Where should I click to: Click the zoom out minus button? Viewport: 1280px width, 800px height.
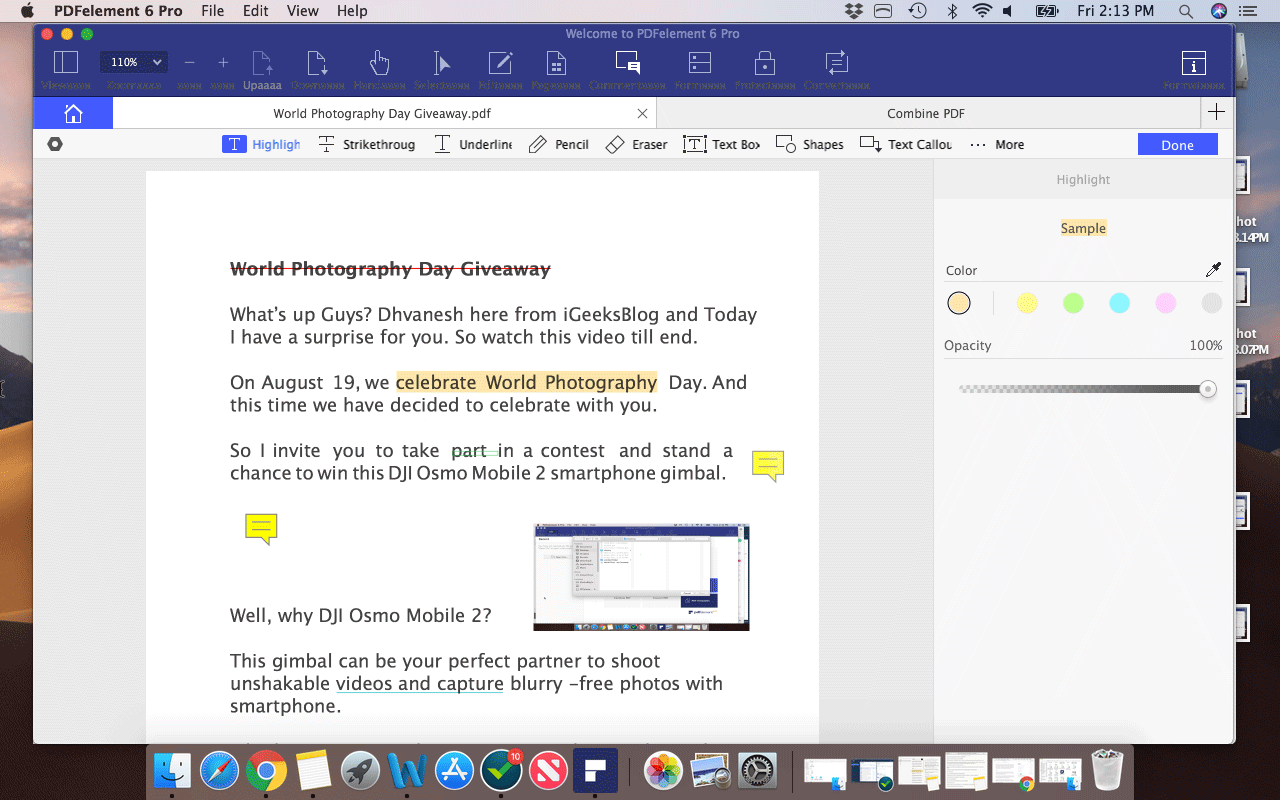pyautogui.click(x=190, y=62)
